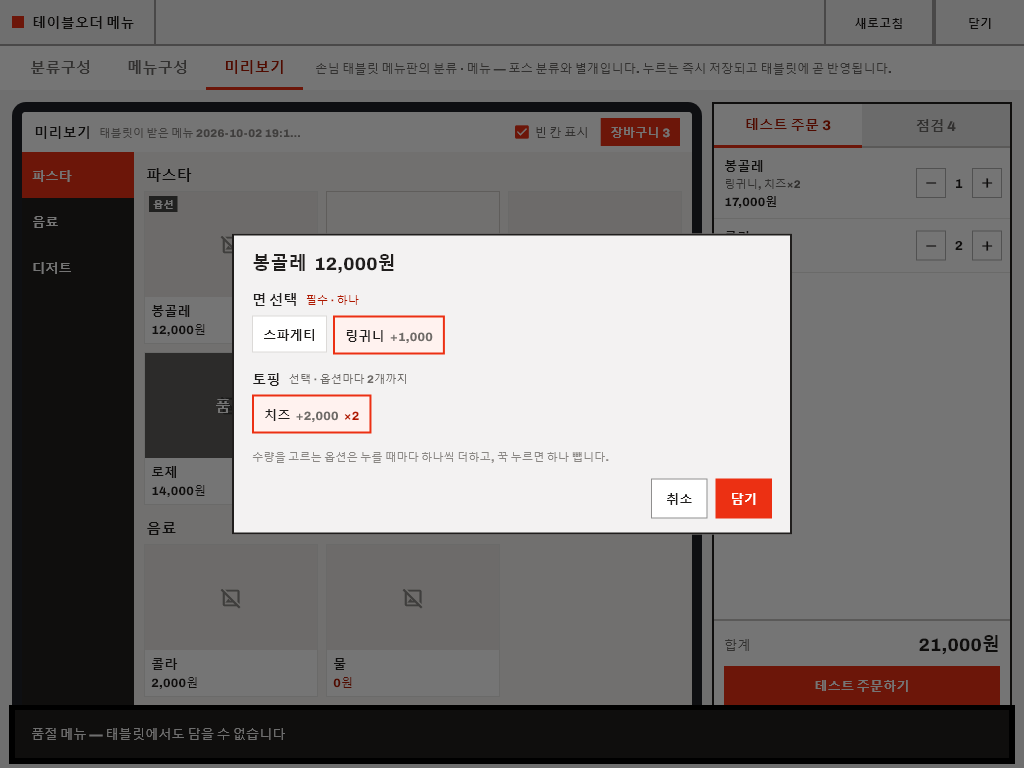Select the 디저트 category in sidebar

(78, 267)
